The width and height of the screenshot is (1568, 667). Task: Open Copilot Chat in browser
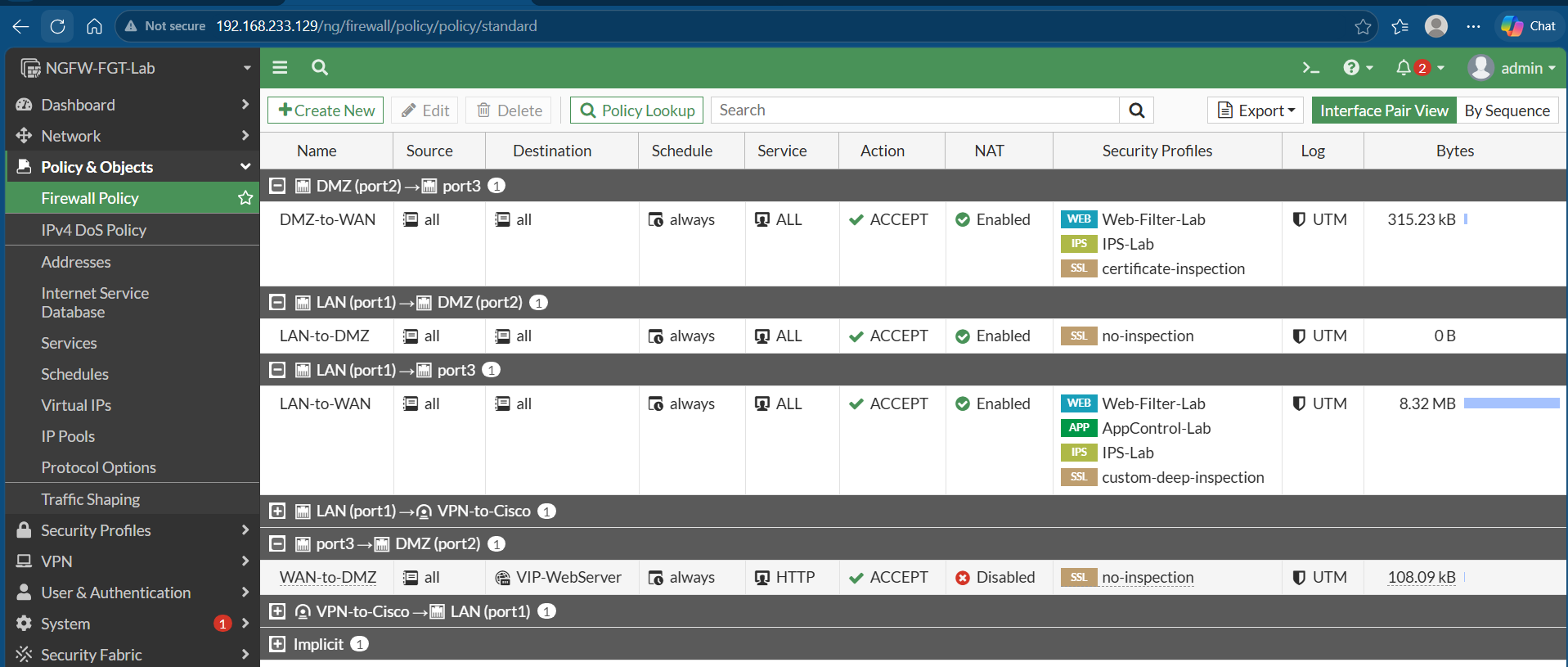pos(1528,26)
